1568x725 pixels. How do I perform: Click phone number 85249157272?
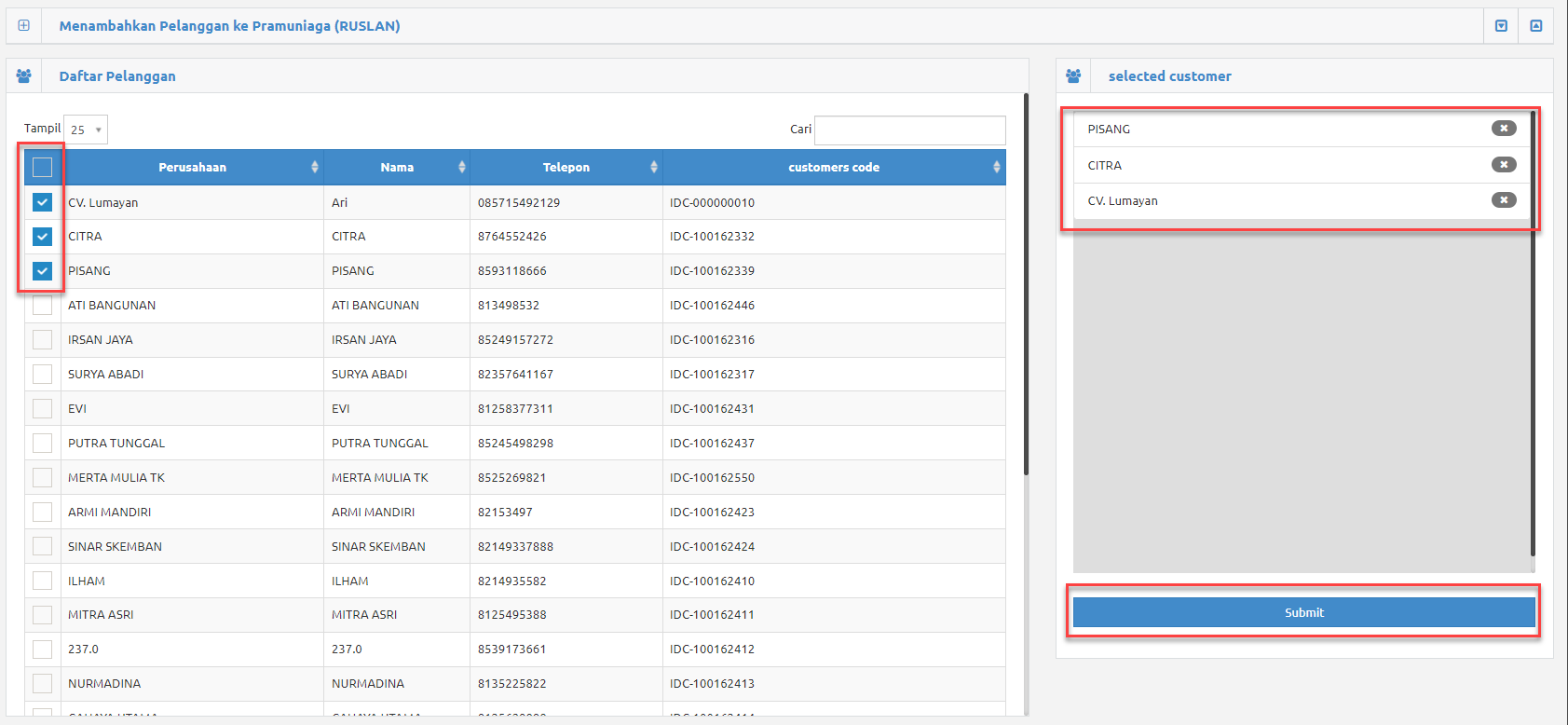point(515,340)
